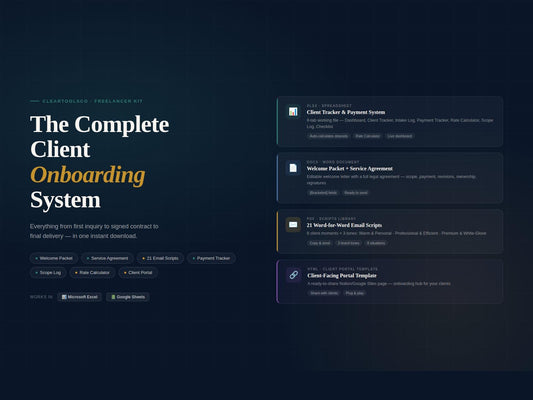The height and width of the screenshot is (400, 533).
Task: Click the chain link portal icon
Action: tap(294, 275)
